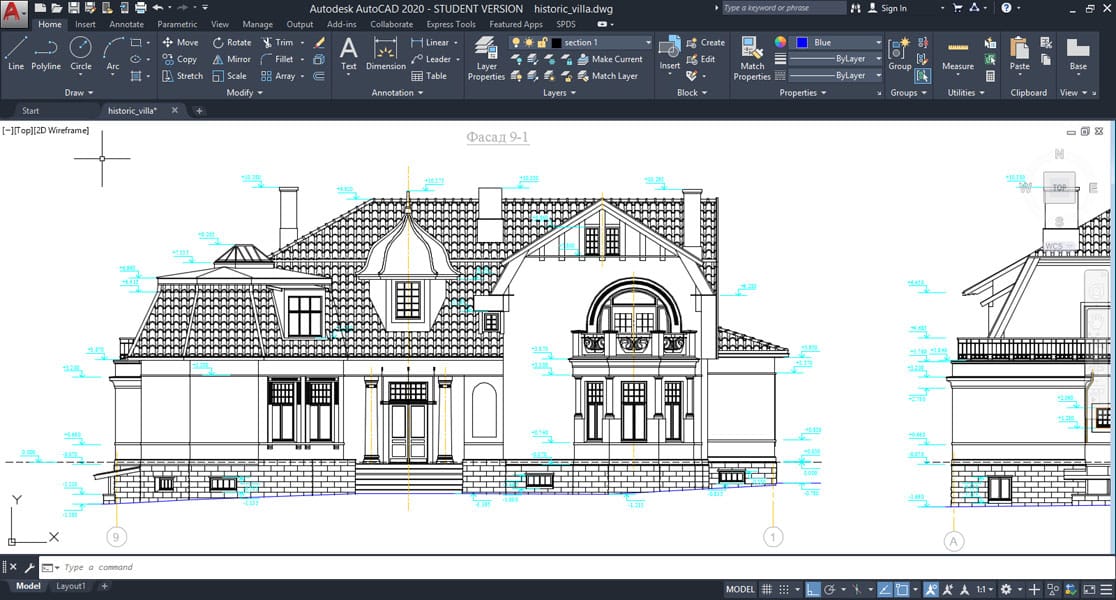Switch to the Layout1 tab
Screen dimensions: 1116x600
tap(71, 587)
